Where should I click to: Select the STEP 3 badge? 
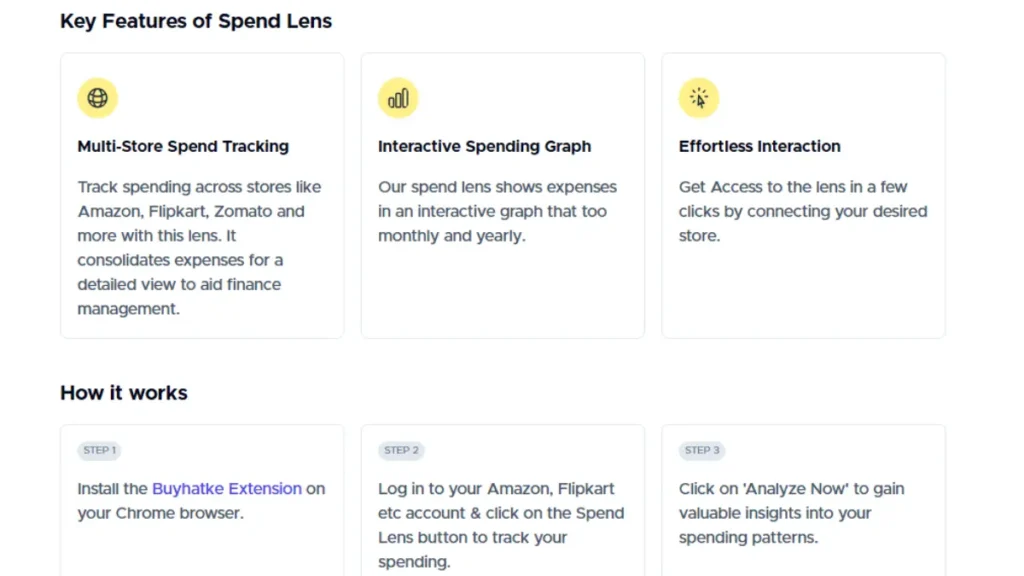701,450
